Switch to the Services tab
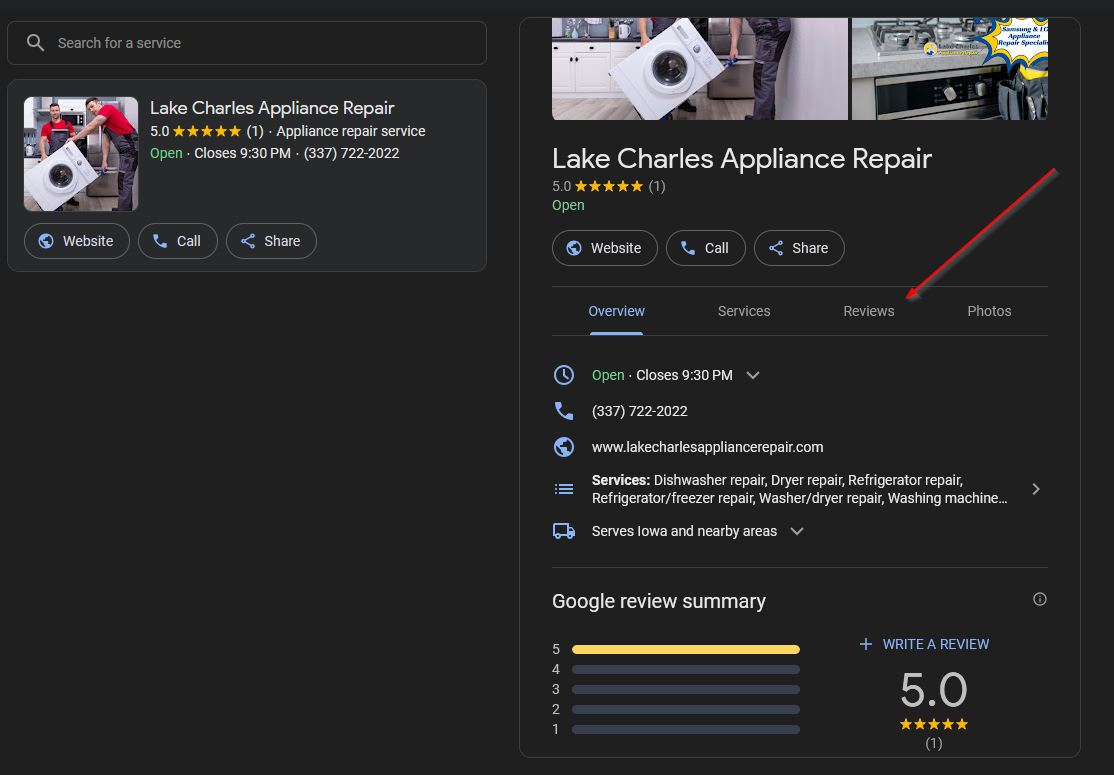The image size is (1114, 775). pos(744,311)
